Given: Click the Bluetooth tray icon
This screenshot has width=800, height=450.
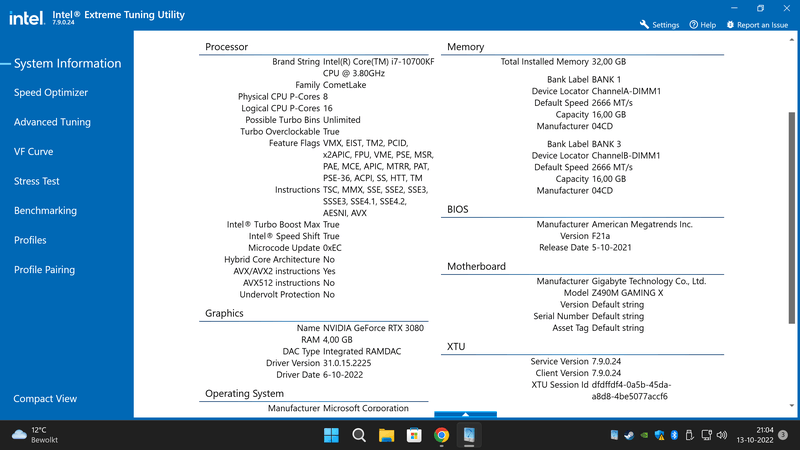Looking at the screenshot, I should (674, 435).
